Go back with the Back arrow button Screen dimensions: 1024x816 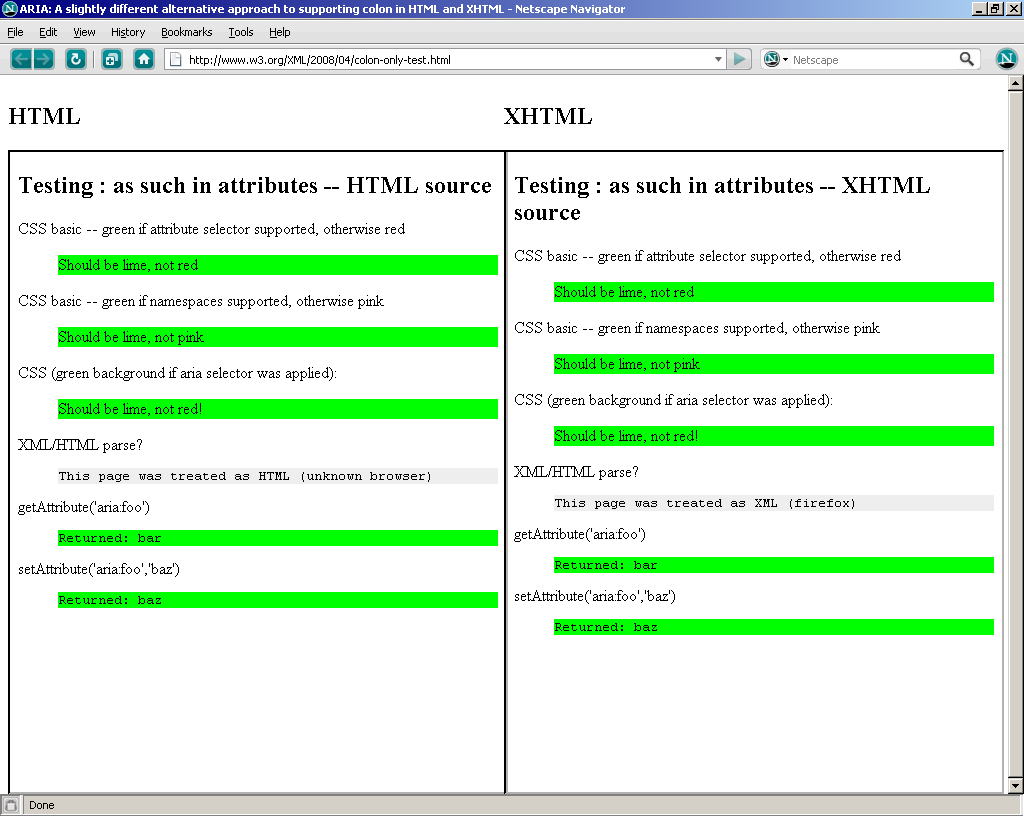pos(21,59)
